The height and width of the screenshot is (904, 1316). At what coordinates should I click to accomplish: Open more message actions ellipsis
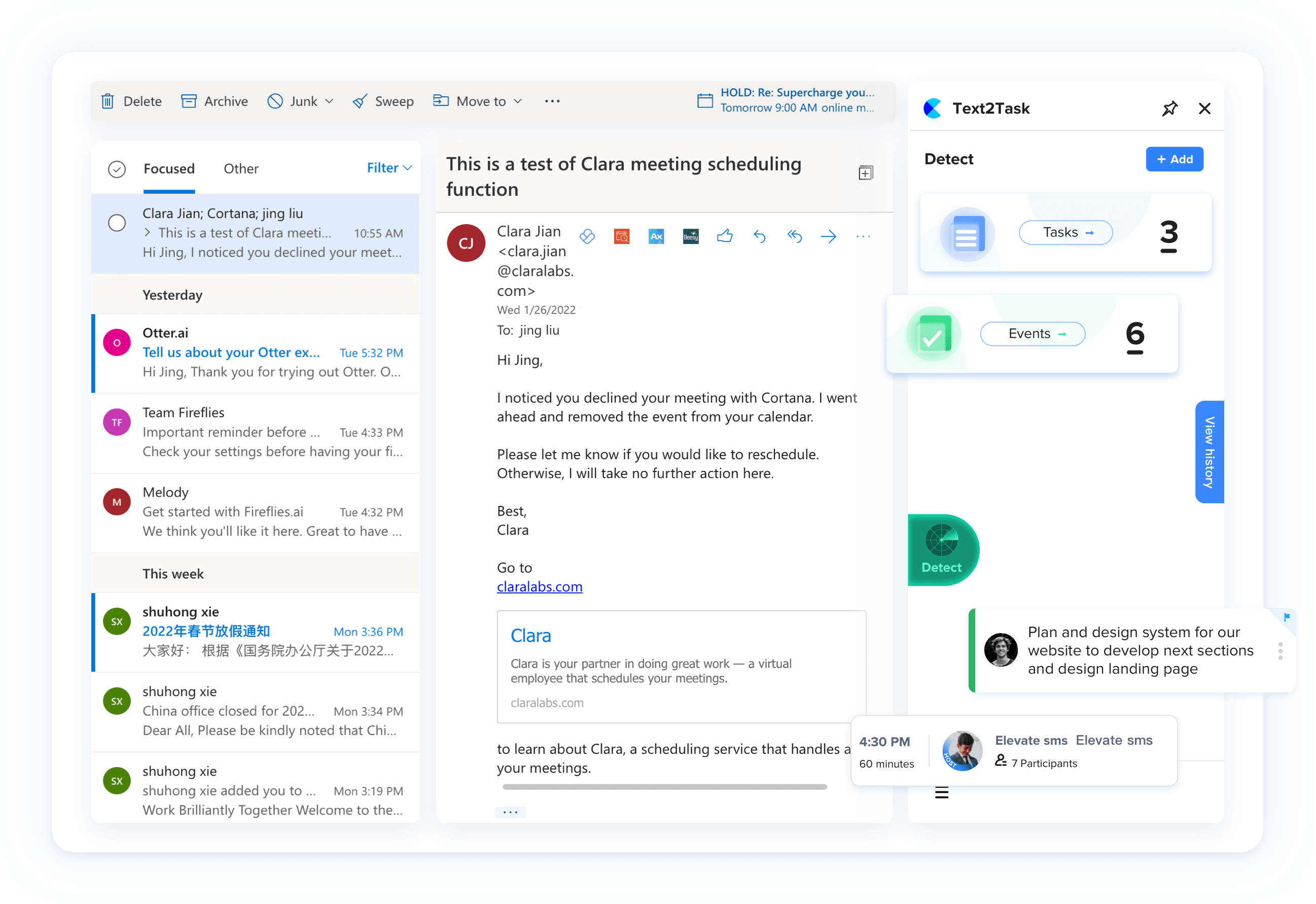coord(863,236)
